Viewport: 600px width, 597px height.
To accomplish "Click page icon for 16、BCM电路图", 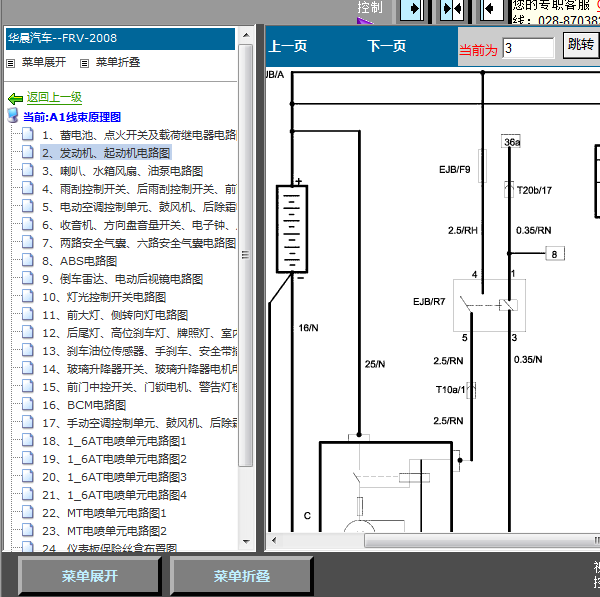I will [x=28, y=404].
